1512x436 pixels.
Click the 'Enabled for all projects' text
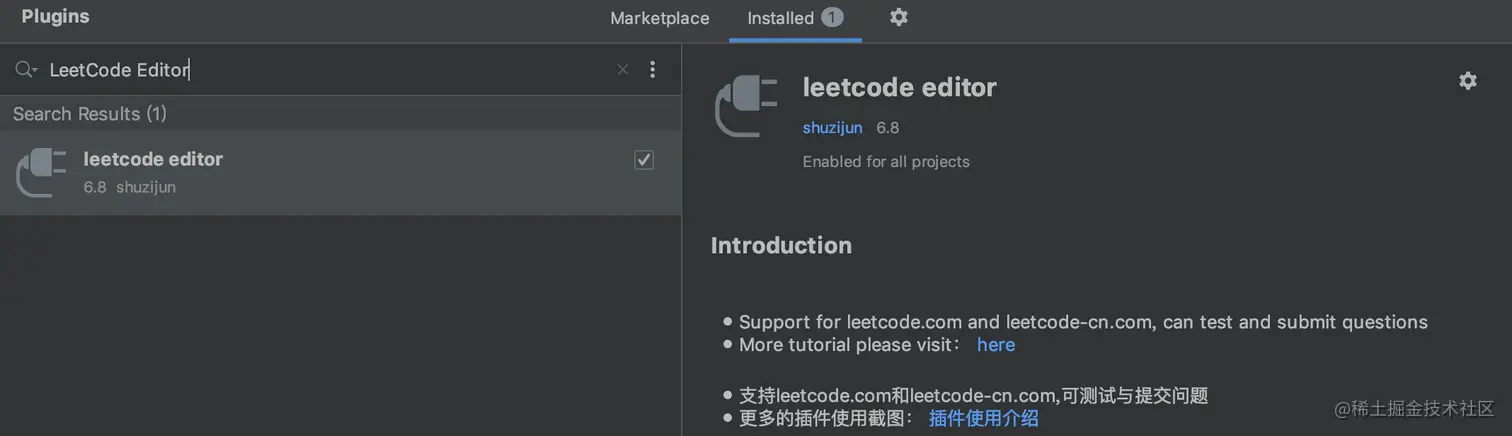pos(886,162)
